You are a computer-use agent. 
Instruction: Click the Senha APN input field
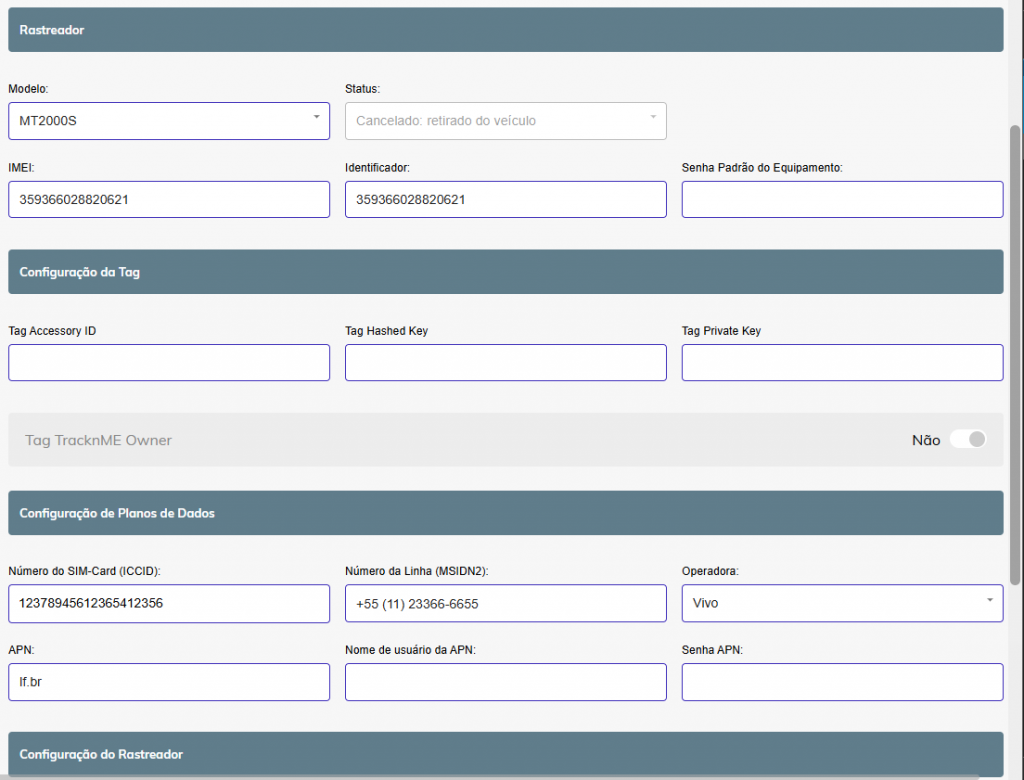point(842,682)
